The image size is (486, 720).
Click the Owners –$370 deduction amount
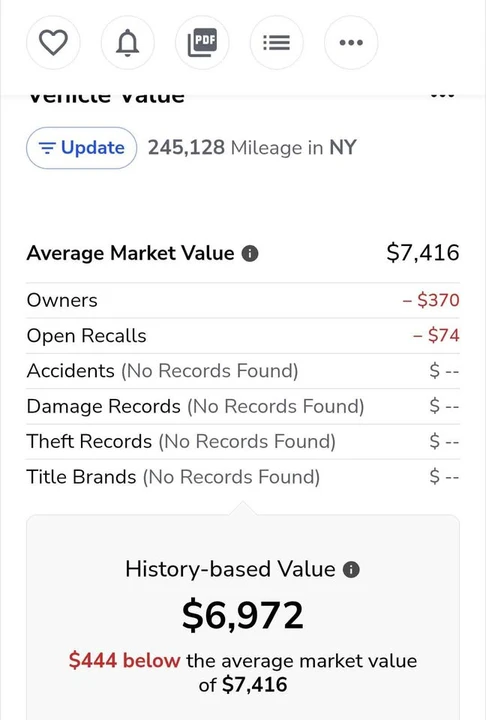431,300
